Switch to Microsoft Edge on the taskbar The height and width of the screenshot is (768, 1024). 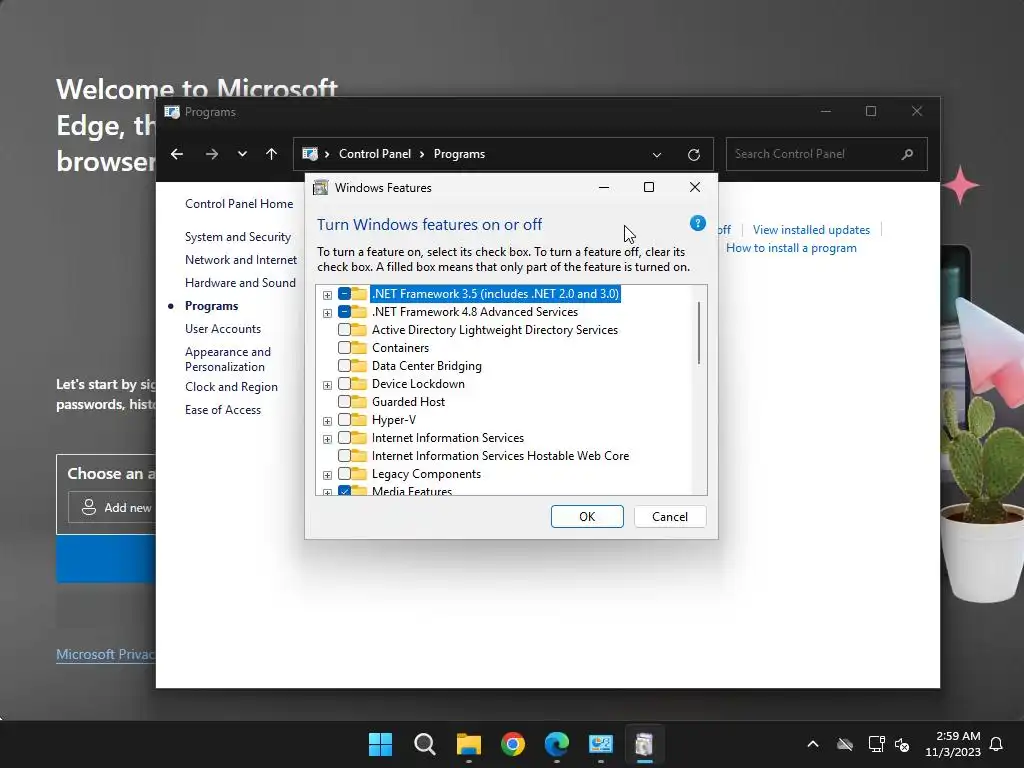coord(556,744)
